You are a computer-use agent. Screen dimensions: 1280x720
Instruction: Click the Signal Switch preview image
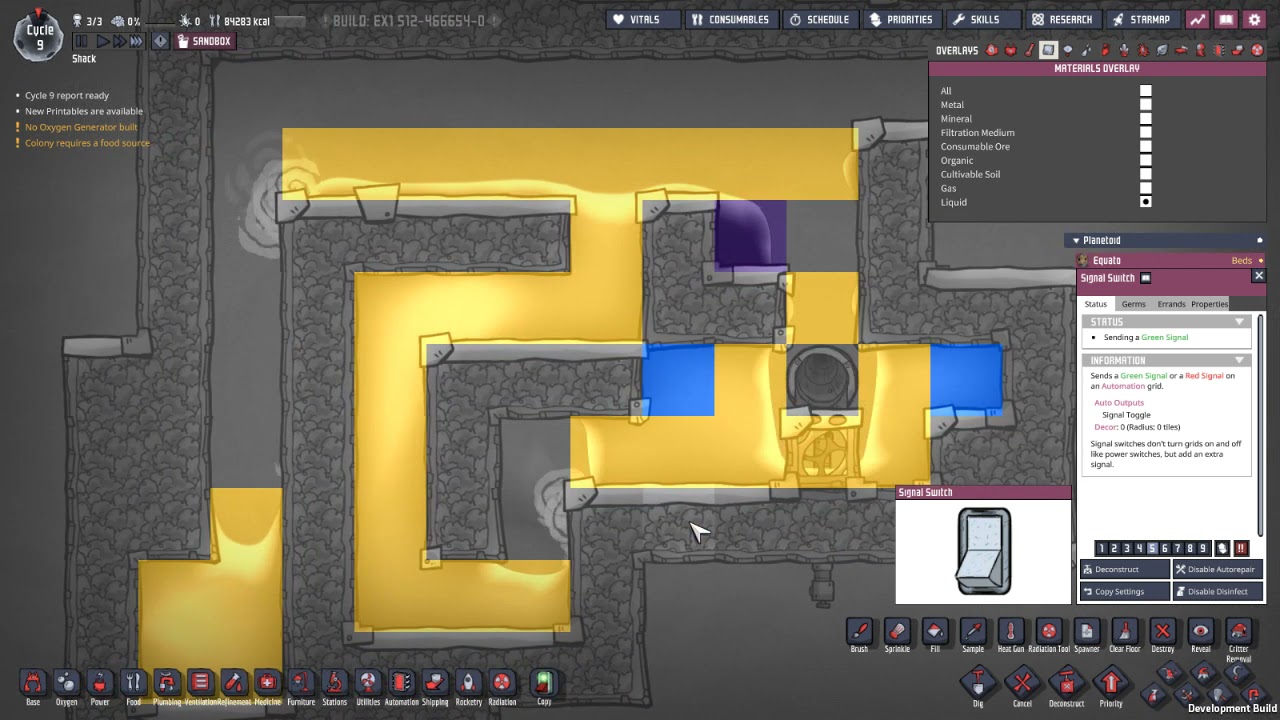984,551
